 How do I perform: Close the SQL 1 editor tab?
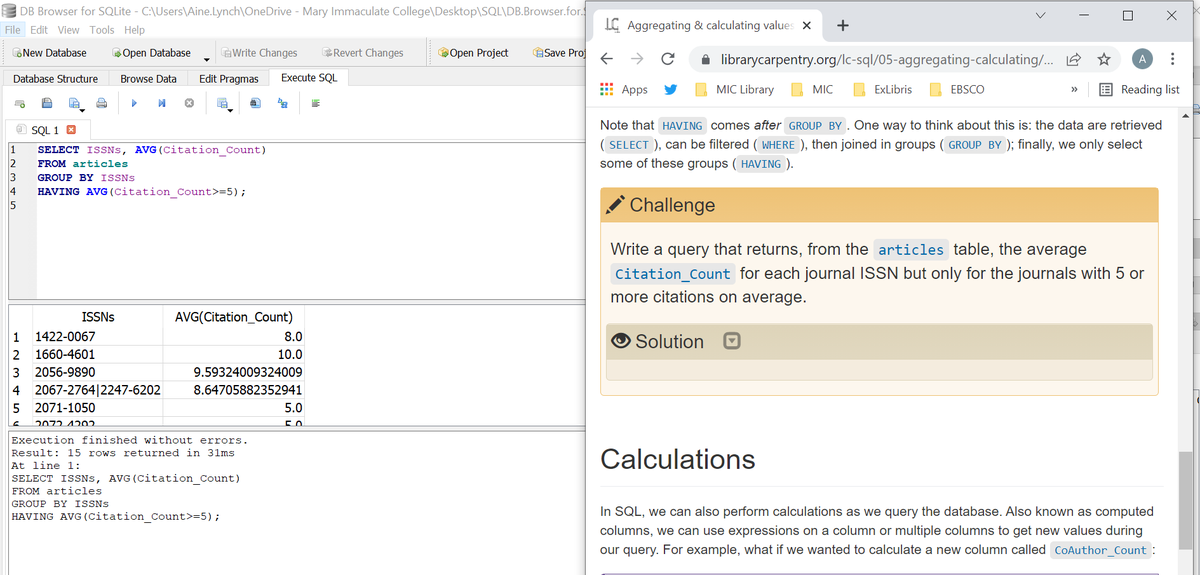[71, 131]
